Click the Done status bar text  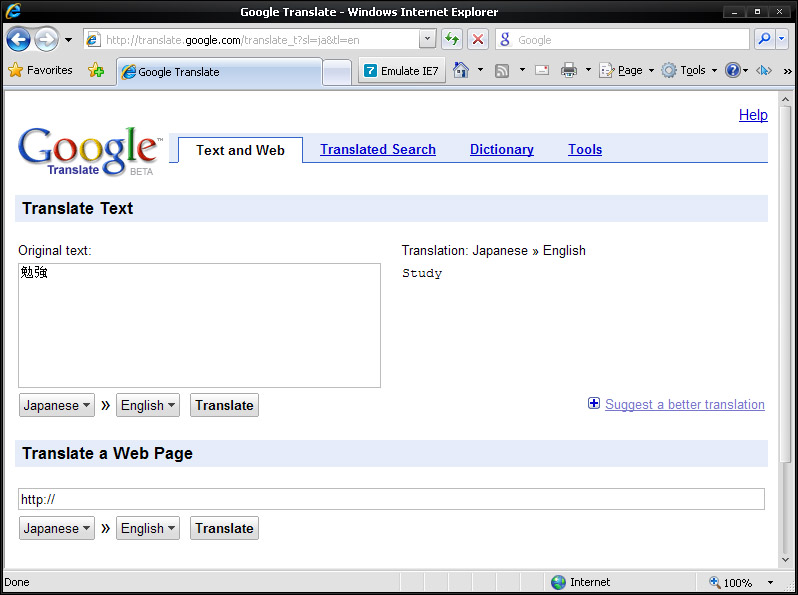(17, 582)
